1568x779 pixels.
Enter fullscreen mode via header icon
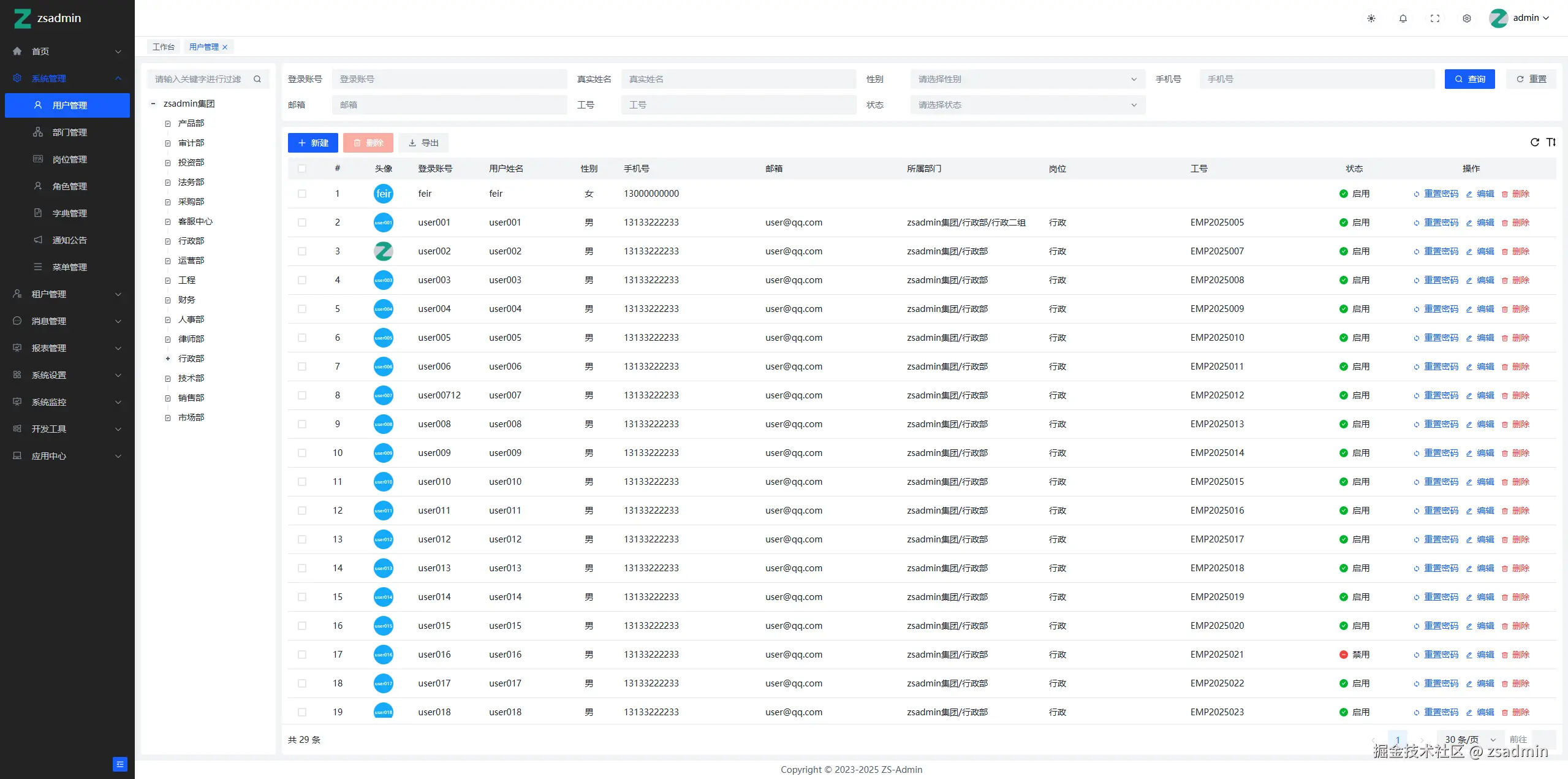1435,18
